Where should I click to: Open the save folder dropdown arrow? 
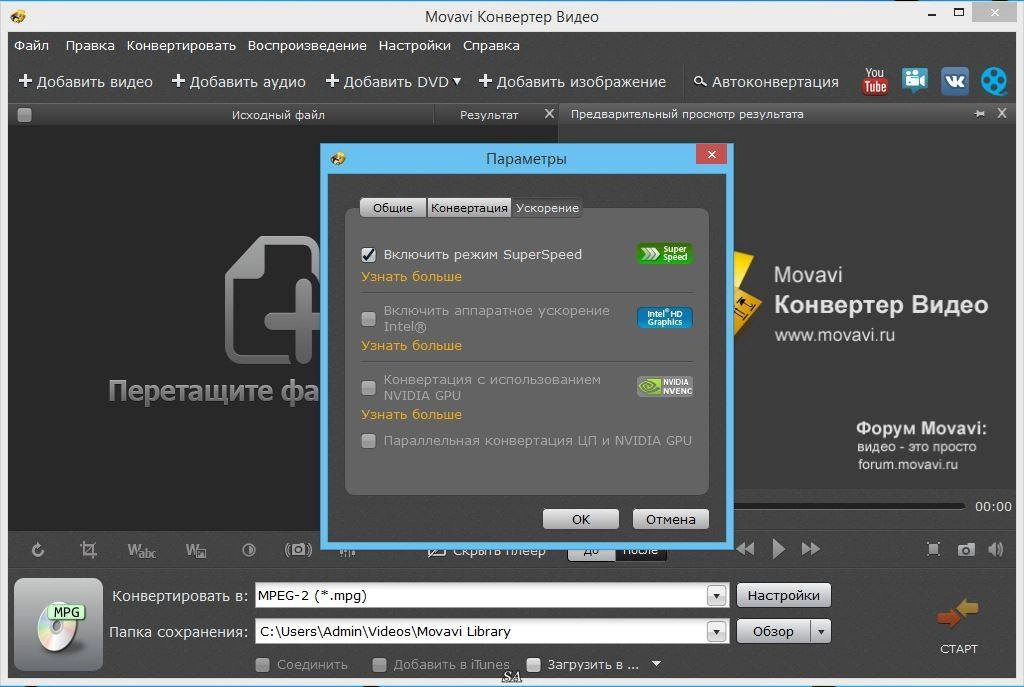[716, 631]
